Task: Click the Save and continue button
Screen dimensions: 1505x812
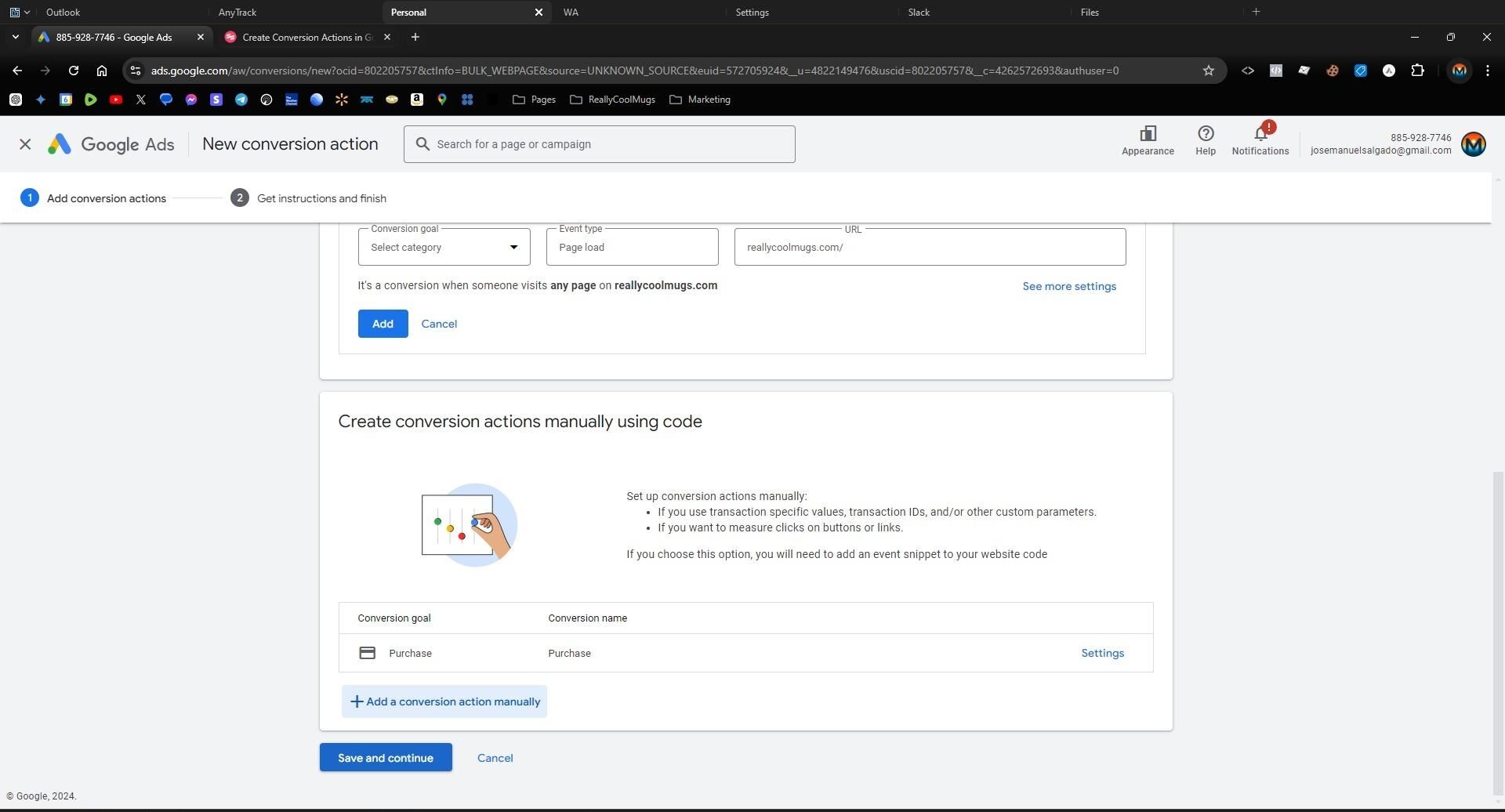Action: (385, 758)
